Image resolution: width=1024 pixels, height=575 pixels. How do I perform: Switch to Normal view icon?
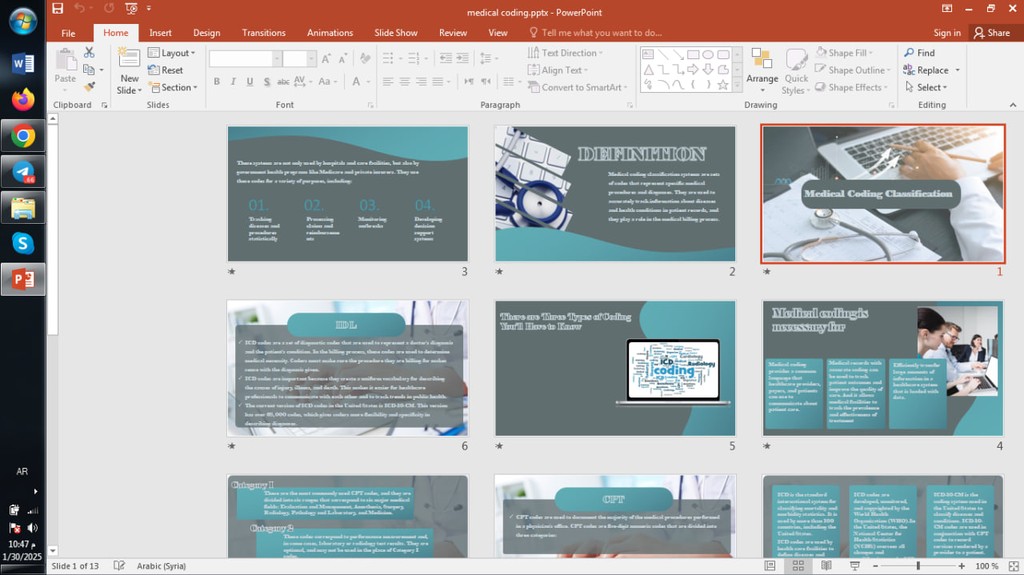click(x=770, y=566)
